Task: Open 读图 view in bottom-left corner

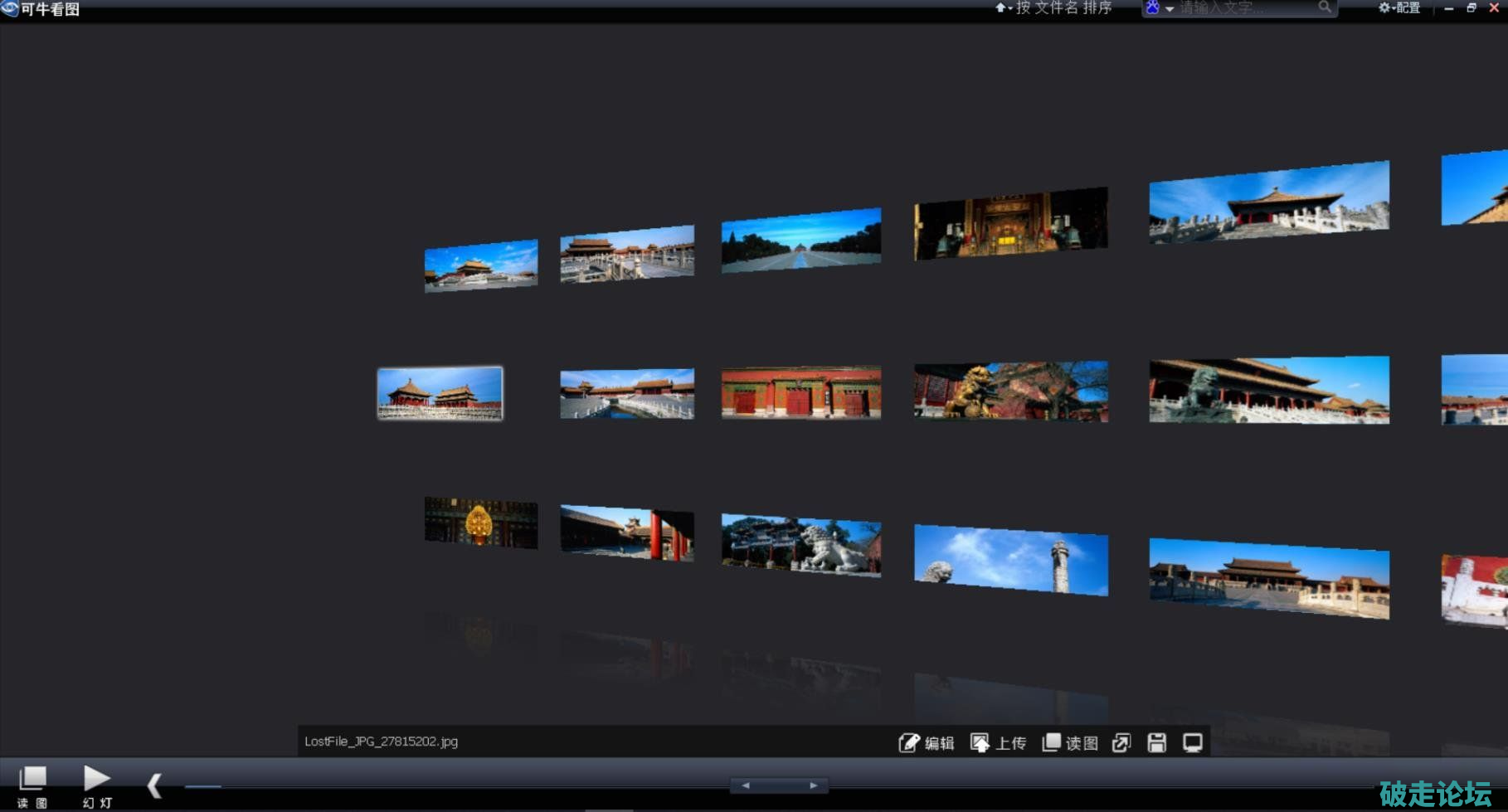Action: tap(32, 785)
